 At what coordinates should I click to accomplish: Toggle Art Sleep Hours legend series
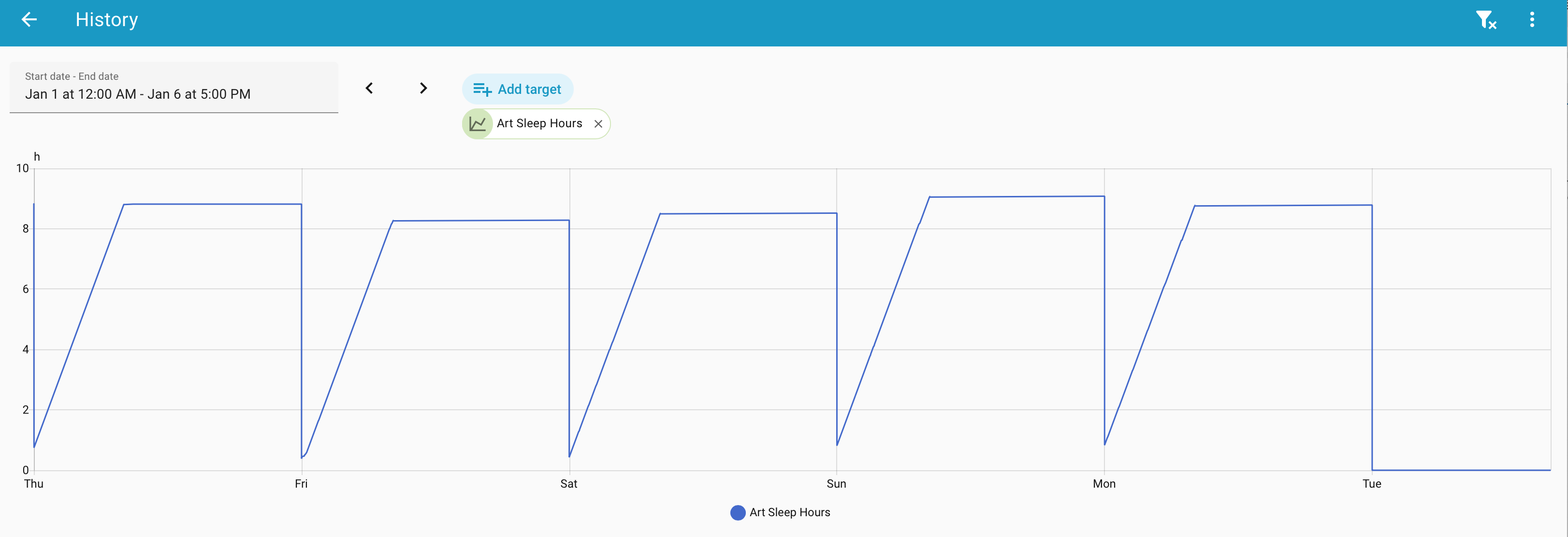coord(789,513)
